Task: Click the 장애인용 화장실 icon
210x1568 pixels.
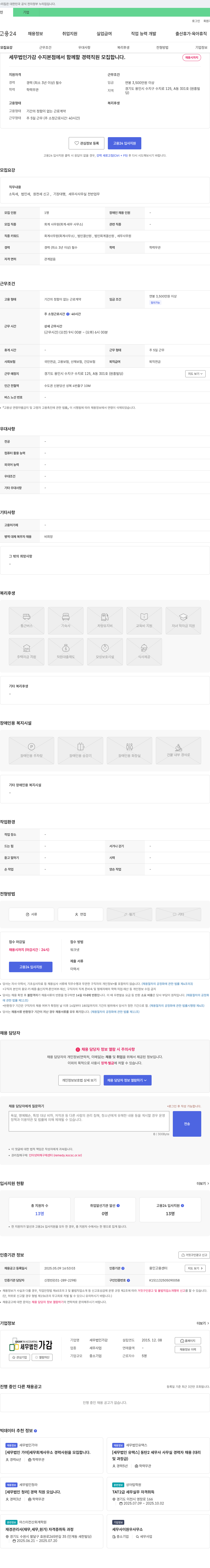Action: 130,750
